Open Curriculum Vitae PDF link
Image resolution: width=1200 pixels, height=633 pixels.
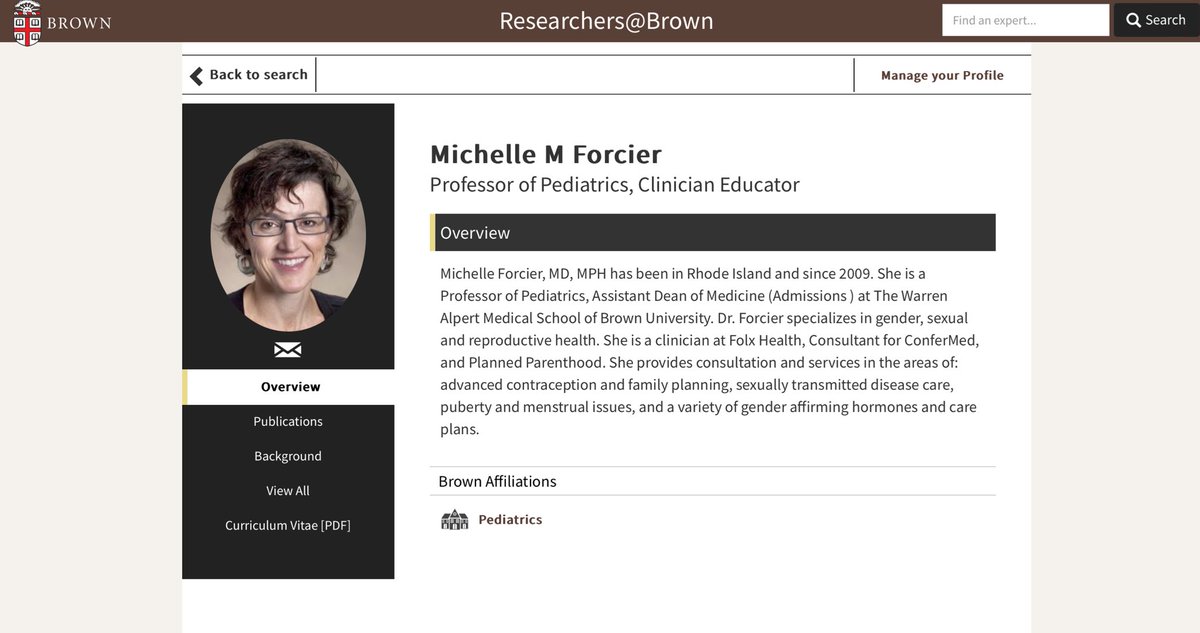288,526
